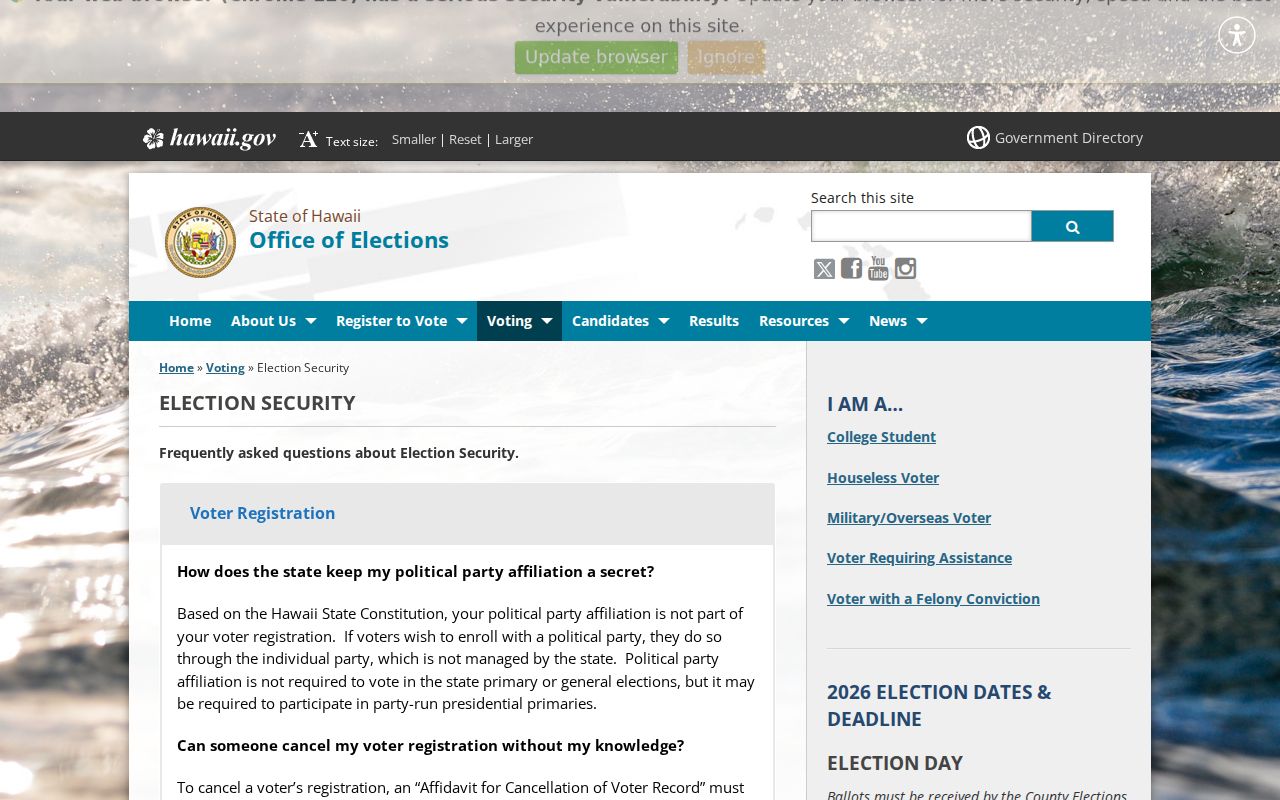Viewport: 1280px width, 800px height.
Task: Click the State of Hawaii seal
Action: [200, 242]
